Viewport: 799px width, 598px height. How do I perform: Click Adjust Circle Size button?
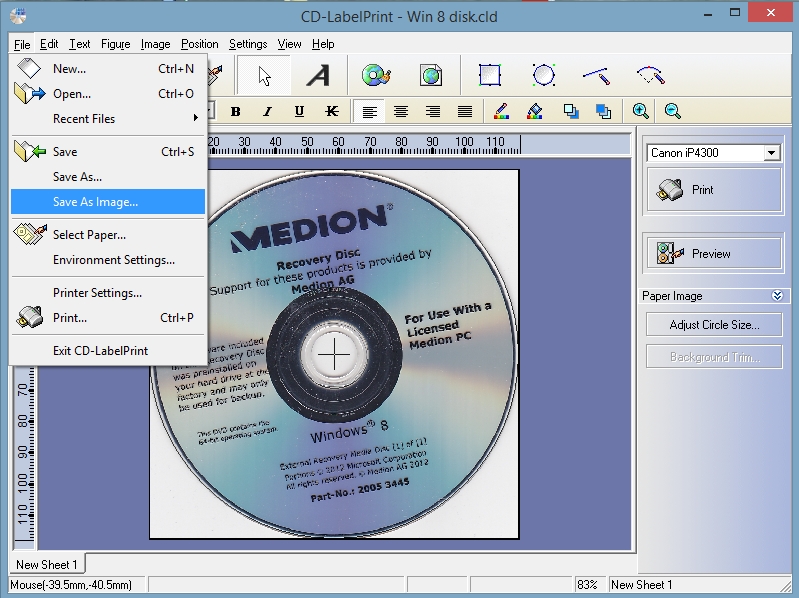[x=714, y=324]
